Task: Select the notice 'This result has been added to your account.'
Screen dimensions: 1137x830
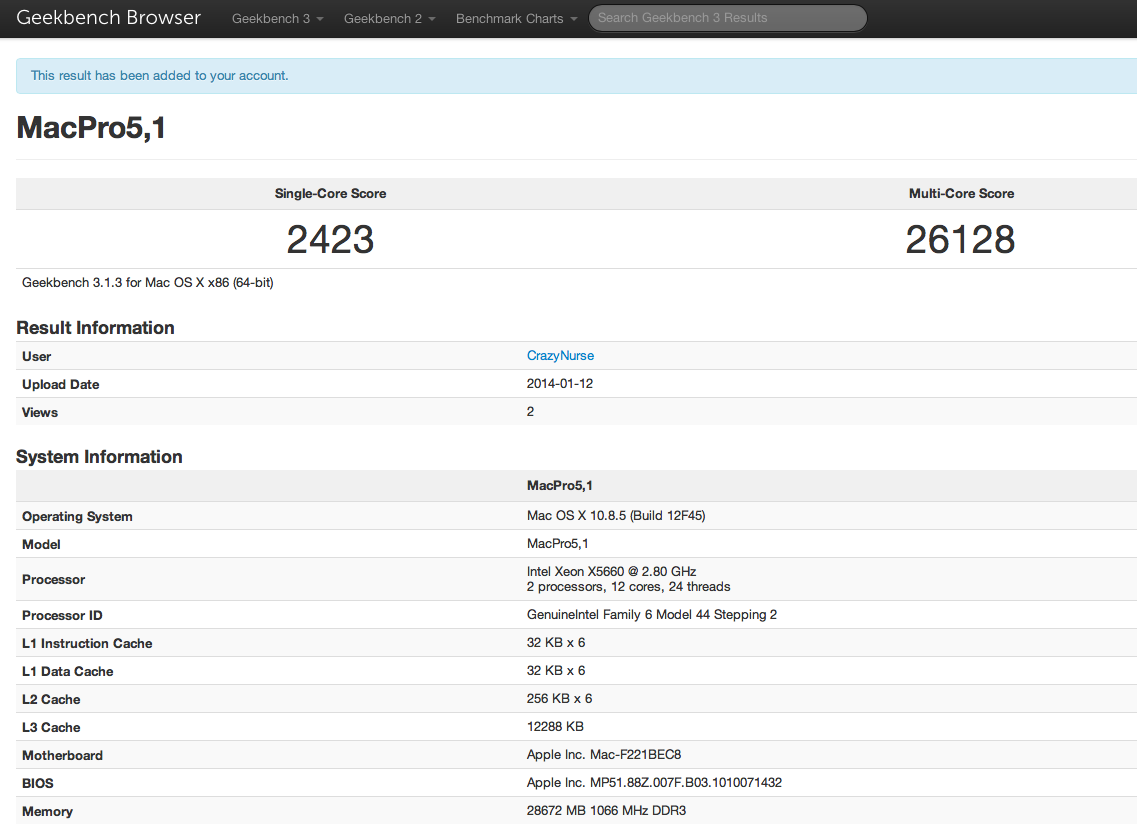Action: tap(160, 75)
